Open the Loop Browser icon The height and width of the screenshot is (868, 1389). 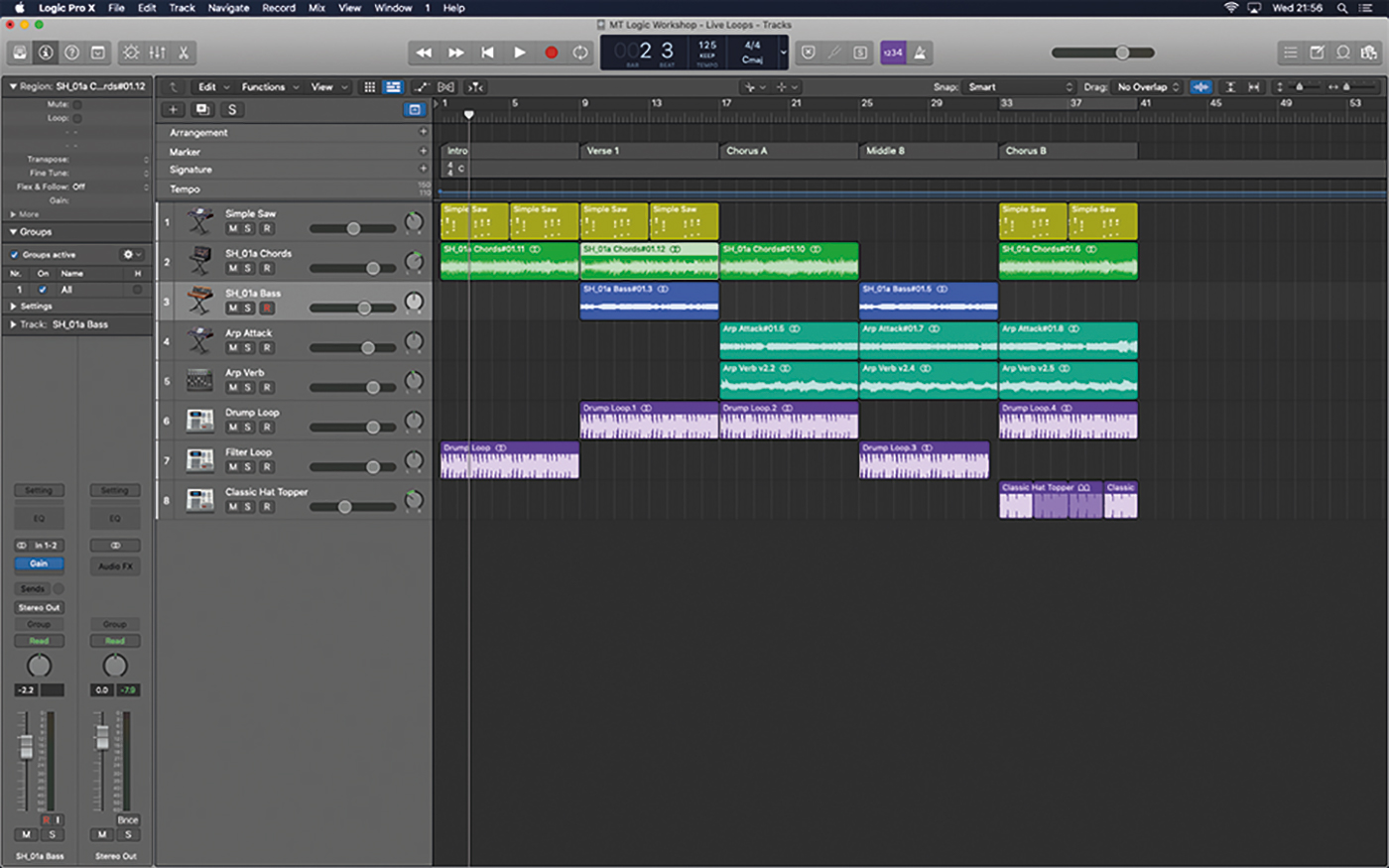1343,53
